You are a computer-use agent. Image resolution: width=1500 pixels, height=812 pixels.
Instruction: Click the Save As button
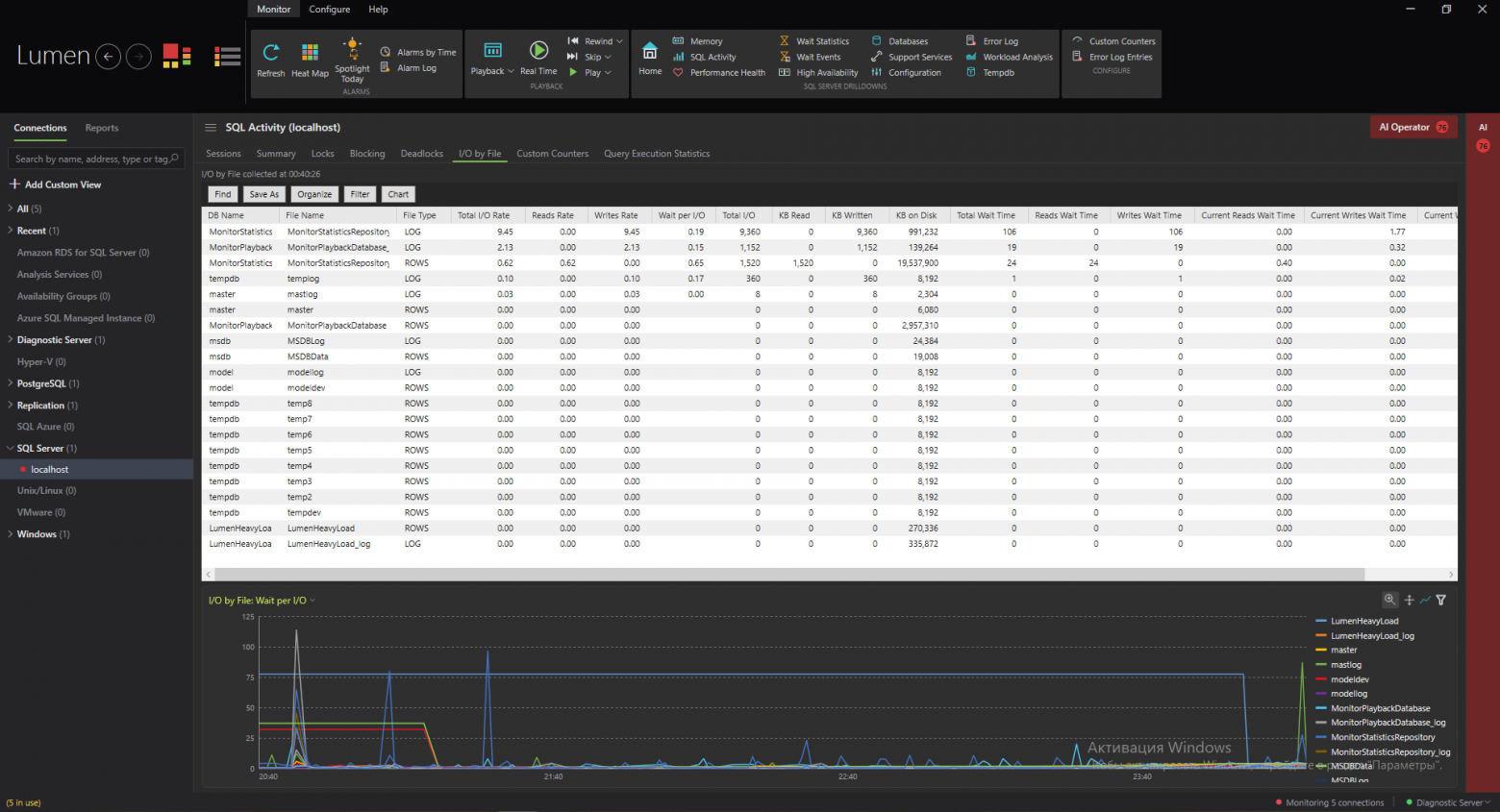(264, 194)
